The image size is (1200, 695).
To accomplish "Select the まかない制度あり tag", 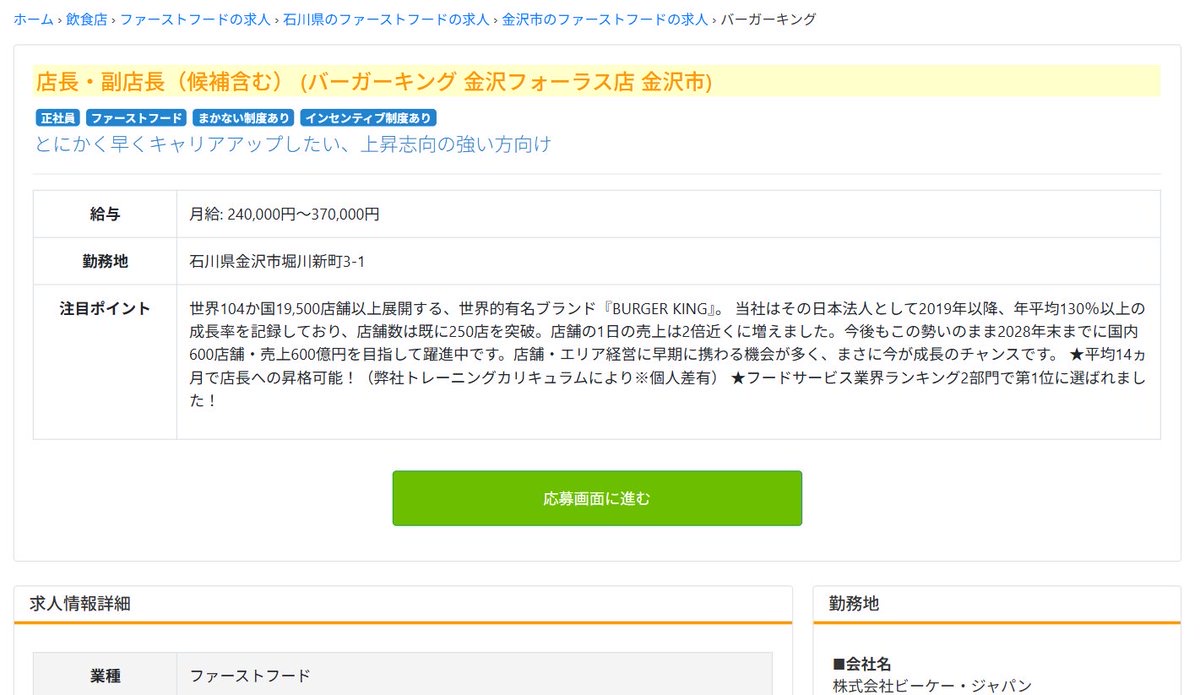I will (x=244, y=118).
